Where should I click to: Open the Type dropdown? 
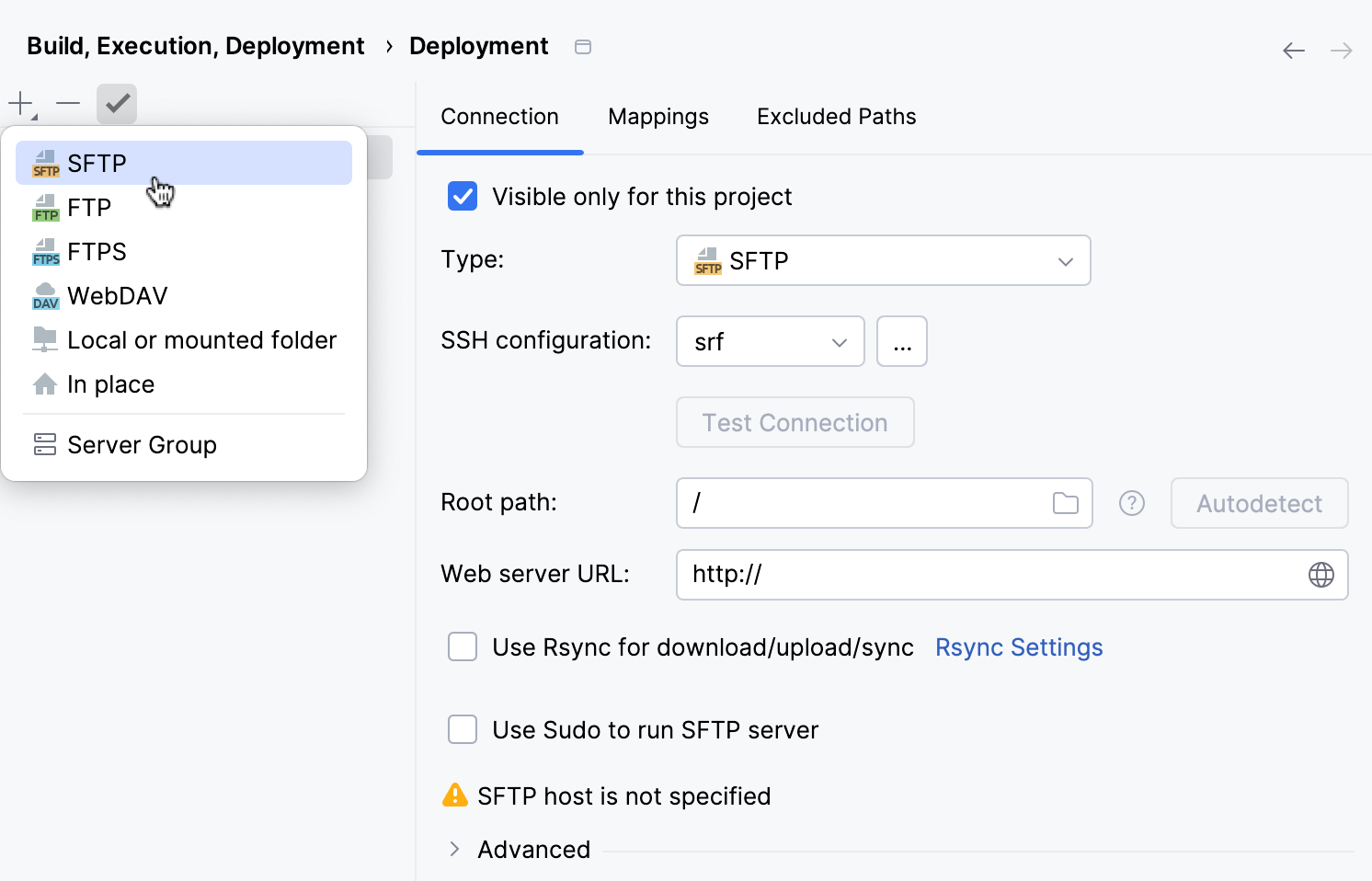pos(1065,260)
